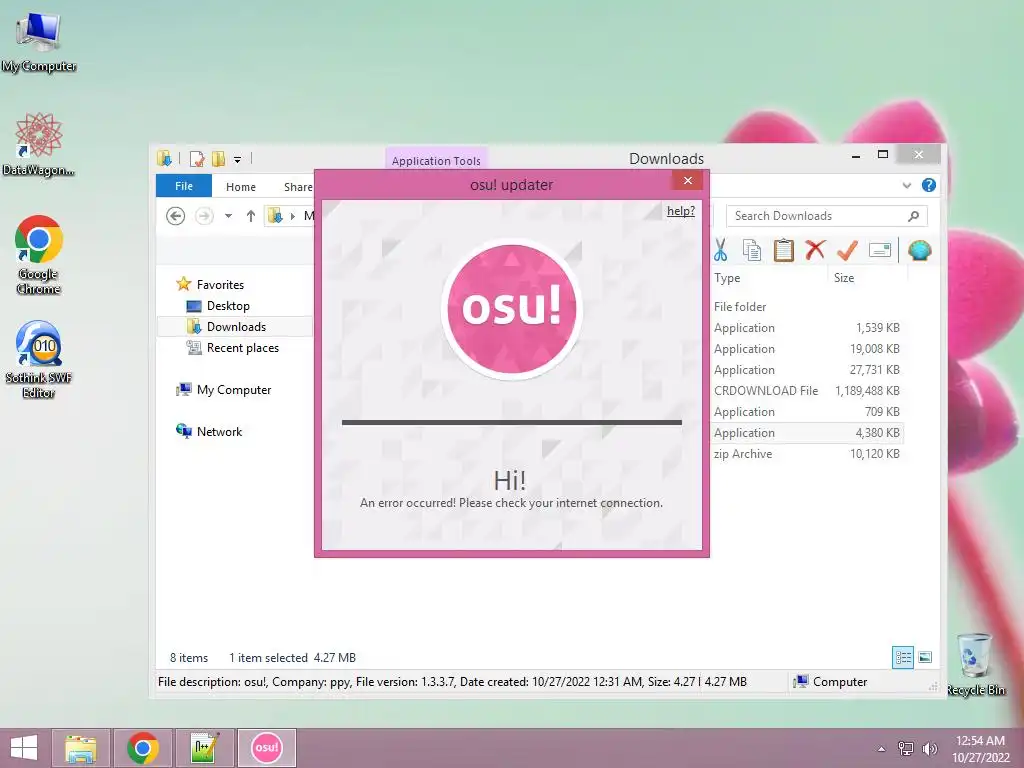
Task: Sort by the Type column header
Action: [x=727, y=278]
